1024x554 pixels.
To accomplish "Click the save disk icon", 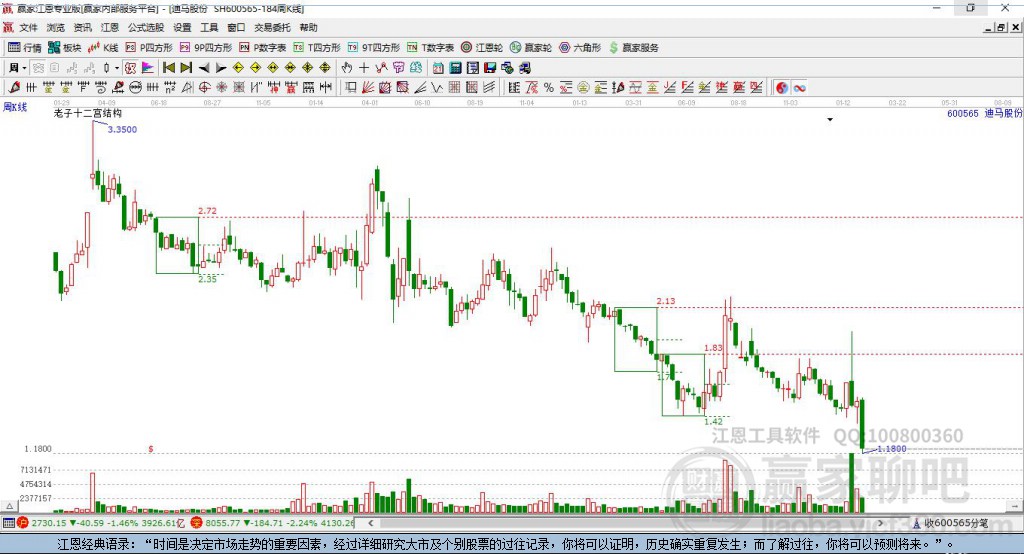I will pos(490,68).
